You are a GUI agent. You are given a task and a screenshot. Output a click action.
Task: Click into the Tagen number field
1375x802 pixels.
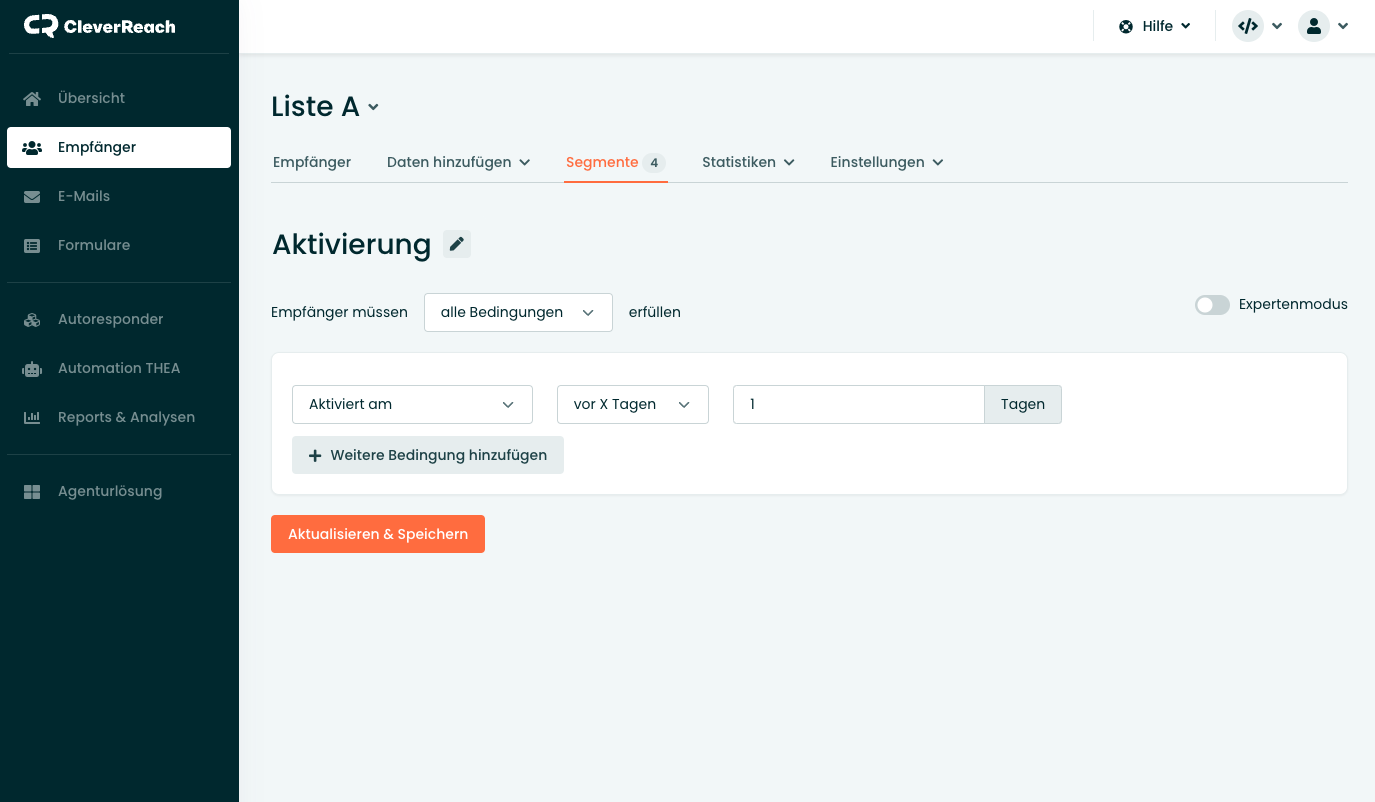tap(858, 404)
